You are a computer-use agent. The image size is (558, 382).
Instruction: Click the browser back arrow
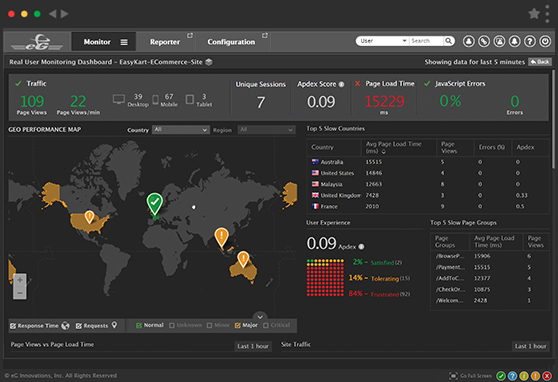[x=52, y=14]
